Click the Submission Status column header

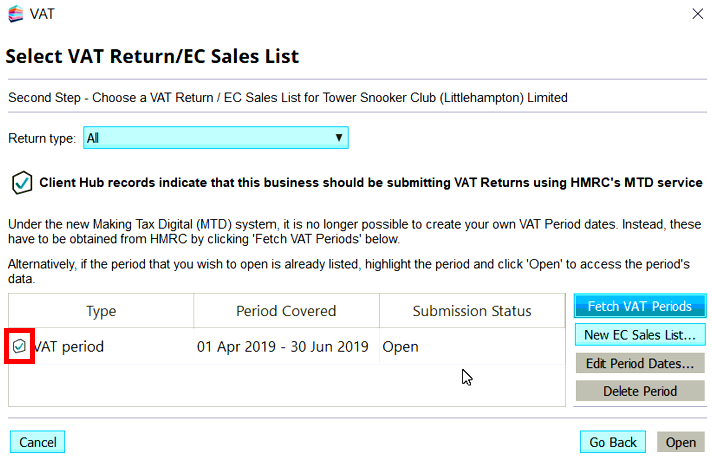472,311
